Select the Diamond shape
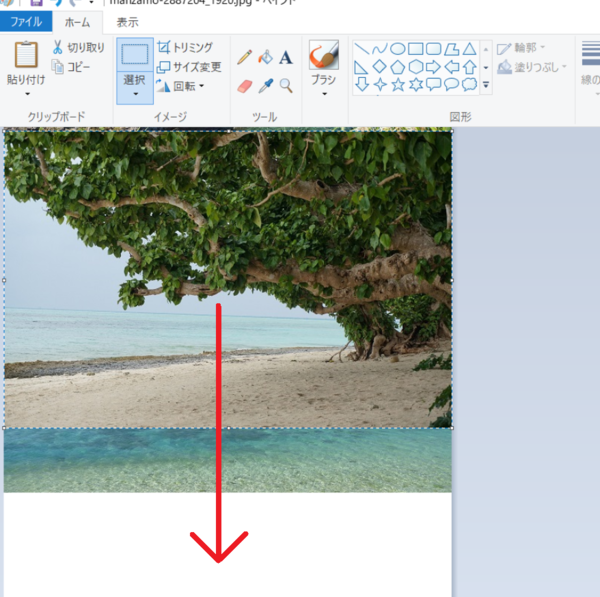Image resolution: width=600 pixels, height=597 pixels. click(x=380, y=67)
